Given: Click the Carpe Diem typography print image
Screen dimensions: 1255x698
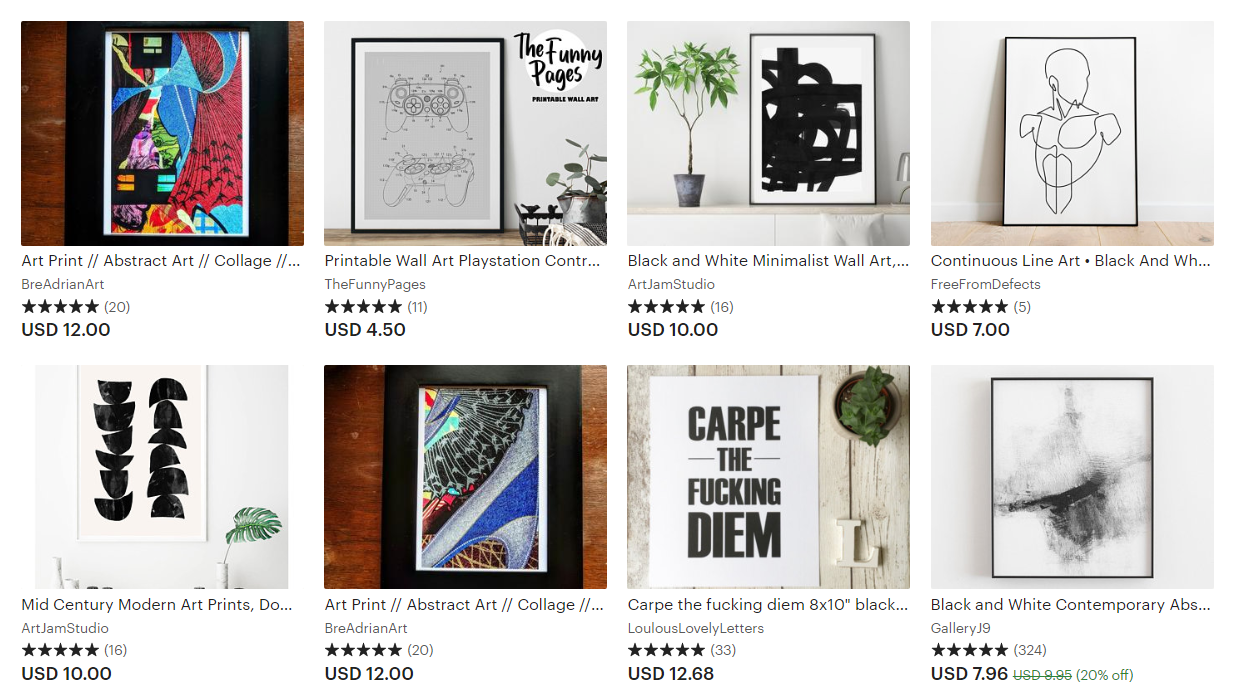Looking at the screenshot, I should pyautogui.click(x=768, y=477).
